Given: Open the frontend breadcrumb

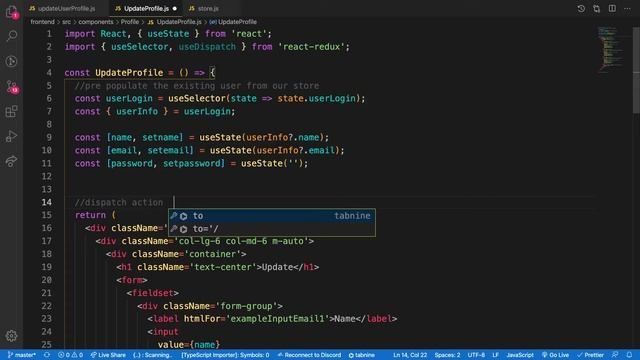Looking at the screenshot, I should pyautogui.click(x=42, y=22).
